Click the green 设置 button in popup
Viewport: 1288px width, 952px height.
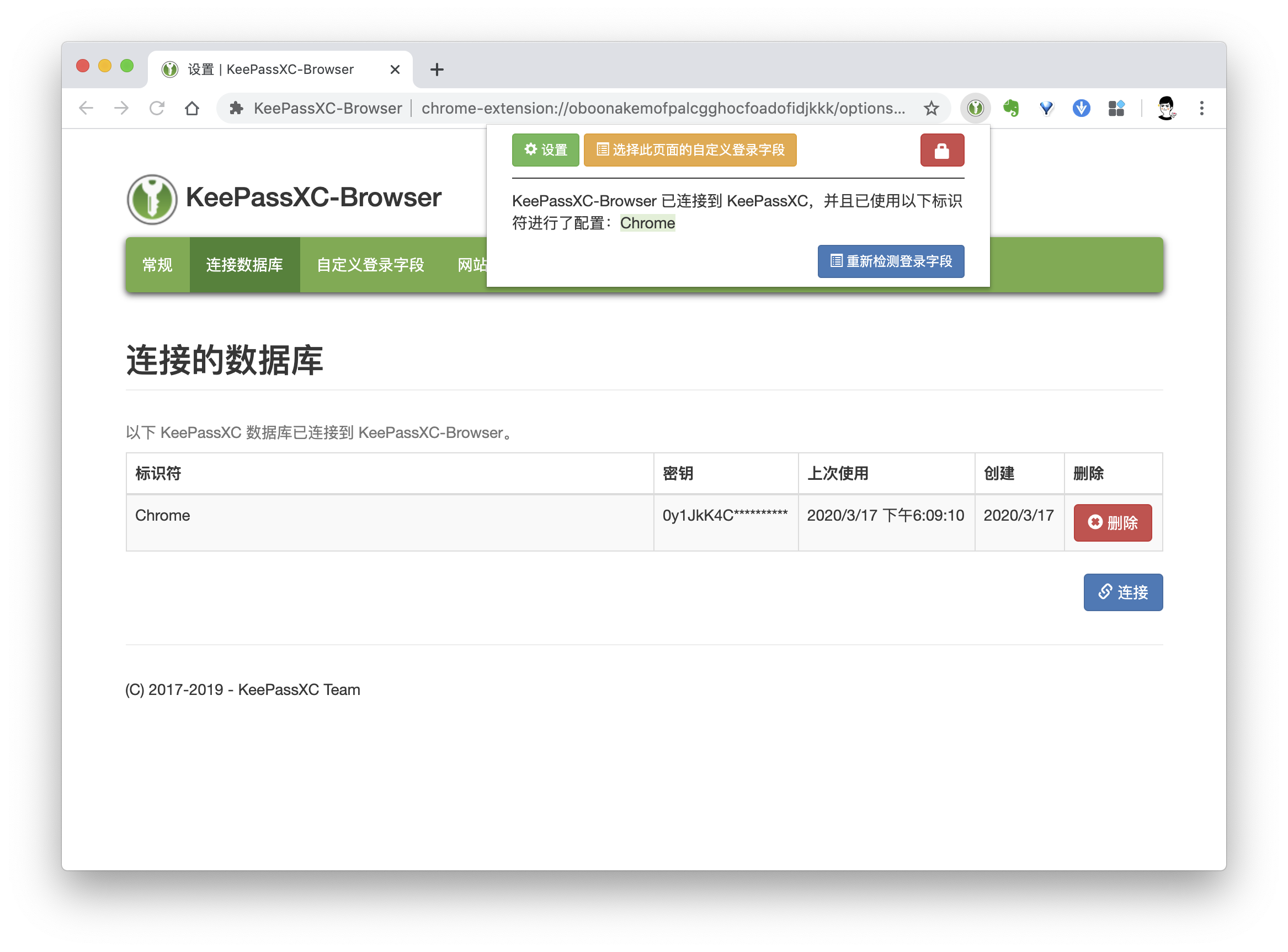pos(545,151)
